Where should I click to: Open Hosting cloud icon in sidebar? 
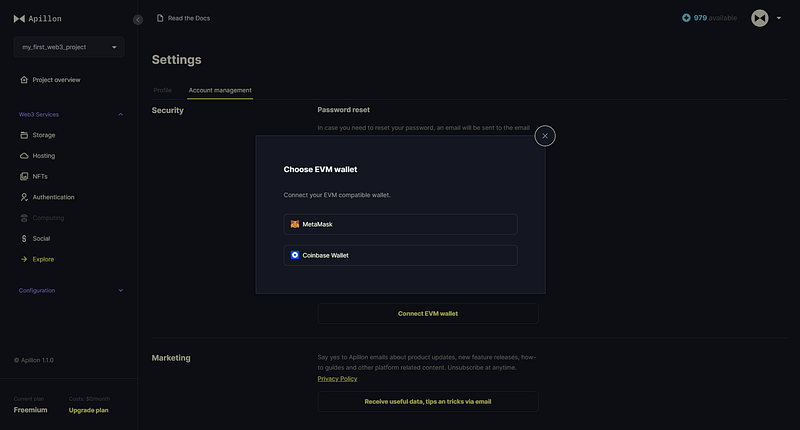click(24, 156)
